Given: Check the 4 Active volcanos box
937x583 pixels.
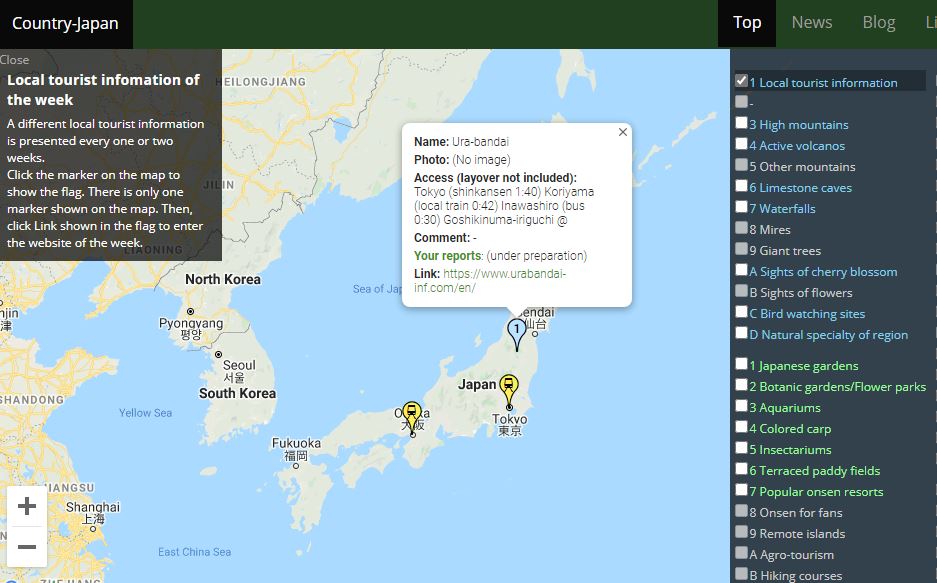Looking at the screenshot, I should click(740, 144).
